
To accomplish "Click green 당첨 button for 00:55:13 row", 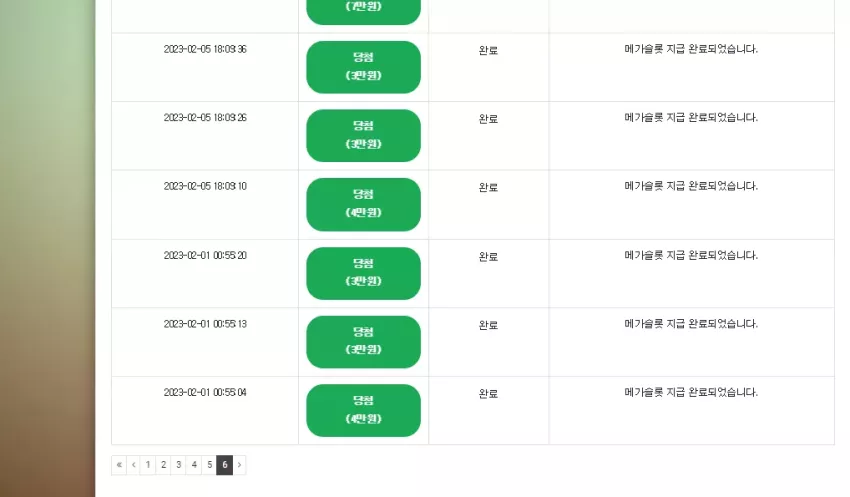I will [363, 342].
